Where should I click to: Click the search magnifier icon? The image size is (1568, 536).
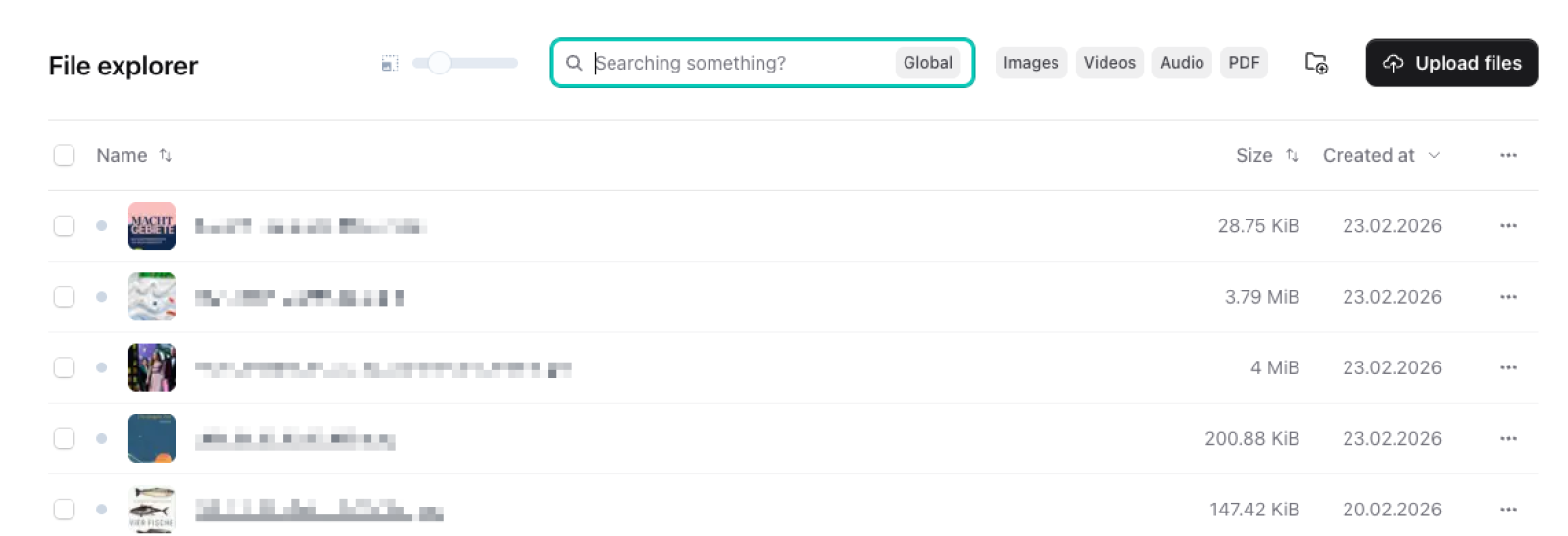[x=574, y=64]
